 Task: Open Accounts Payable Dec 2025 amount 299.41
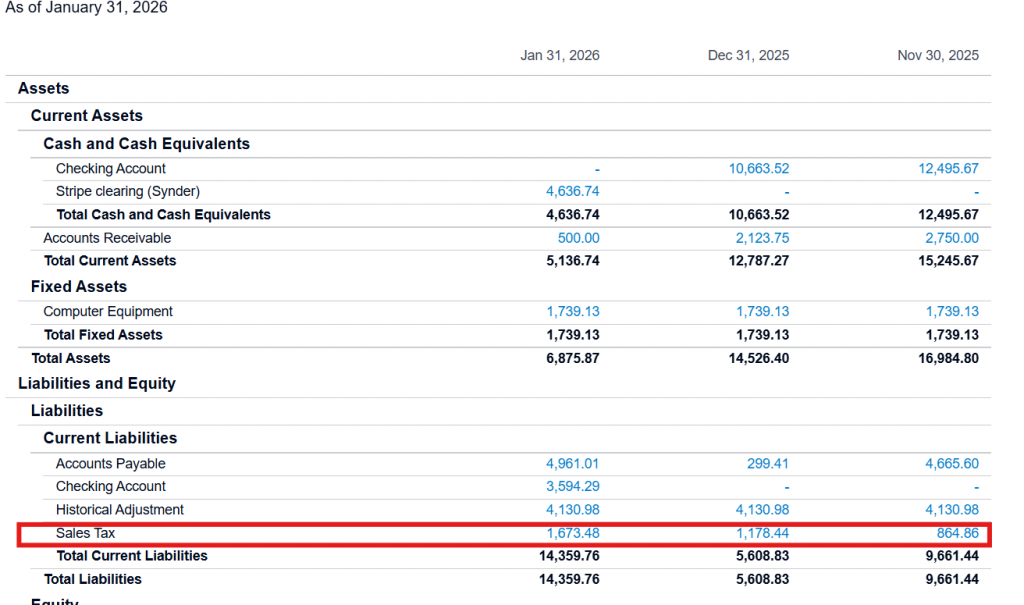[768, 464]
